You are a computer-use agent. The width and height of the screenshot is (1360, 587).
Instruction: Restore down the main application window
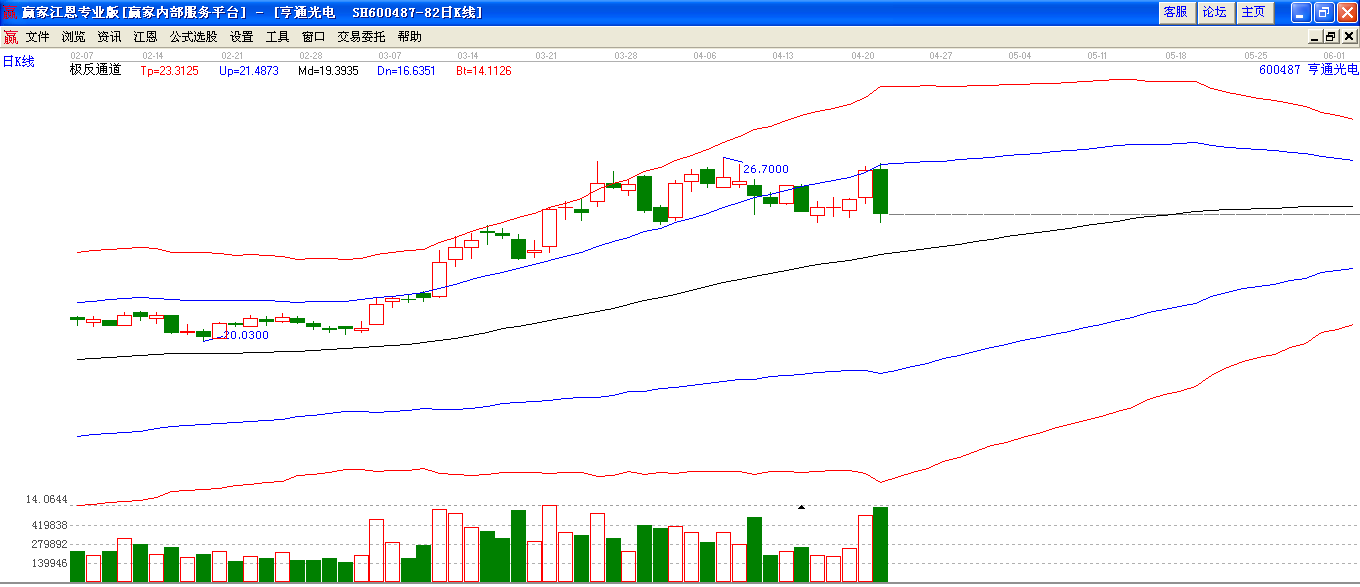(1324, 12)
